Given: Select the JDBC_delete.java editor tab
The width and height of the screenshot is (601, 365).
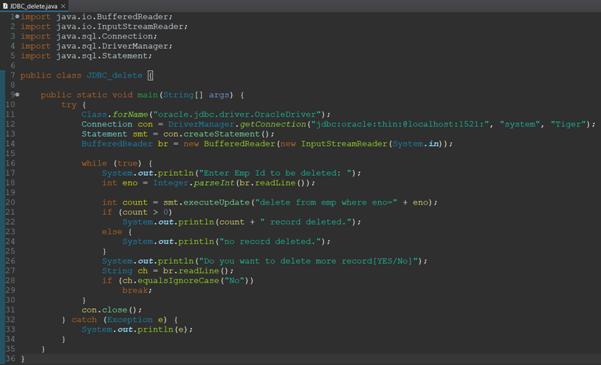Looking at the screenshot, I should [34, 6].
